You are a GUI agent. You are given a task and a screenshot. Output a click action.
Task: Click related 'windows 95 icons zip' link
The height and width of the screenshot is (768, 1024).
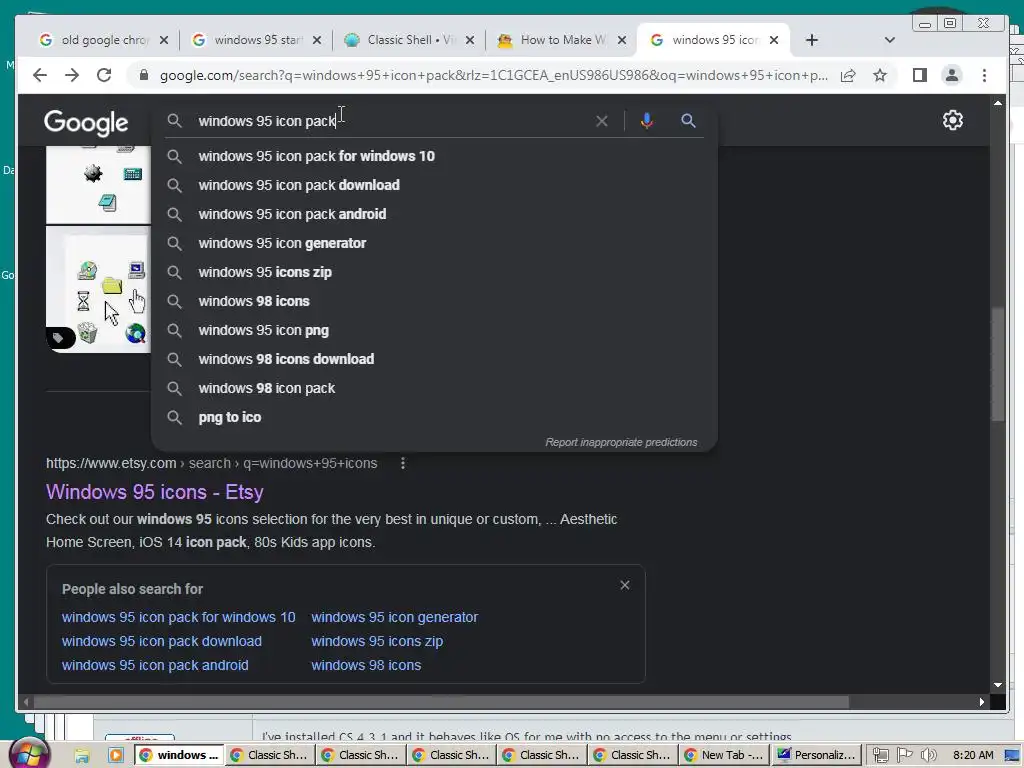pyautogui.click(x=377, y=641)
